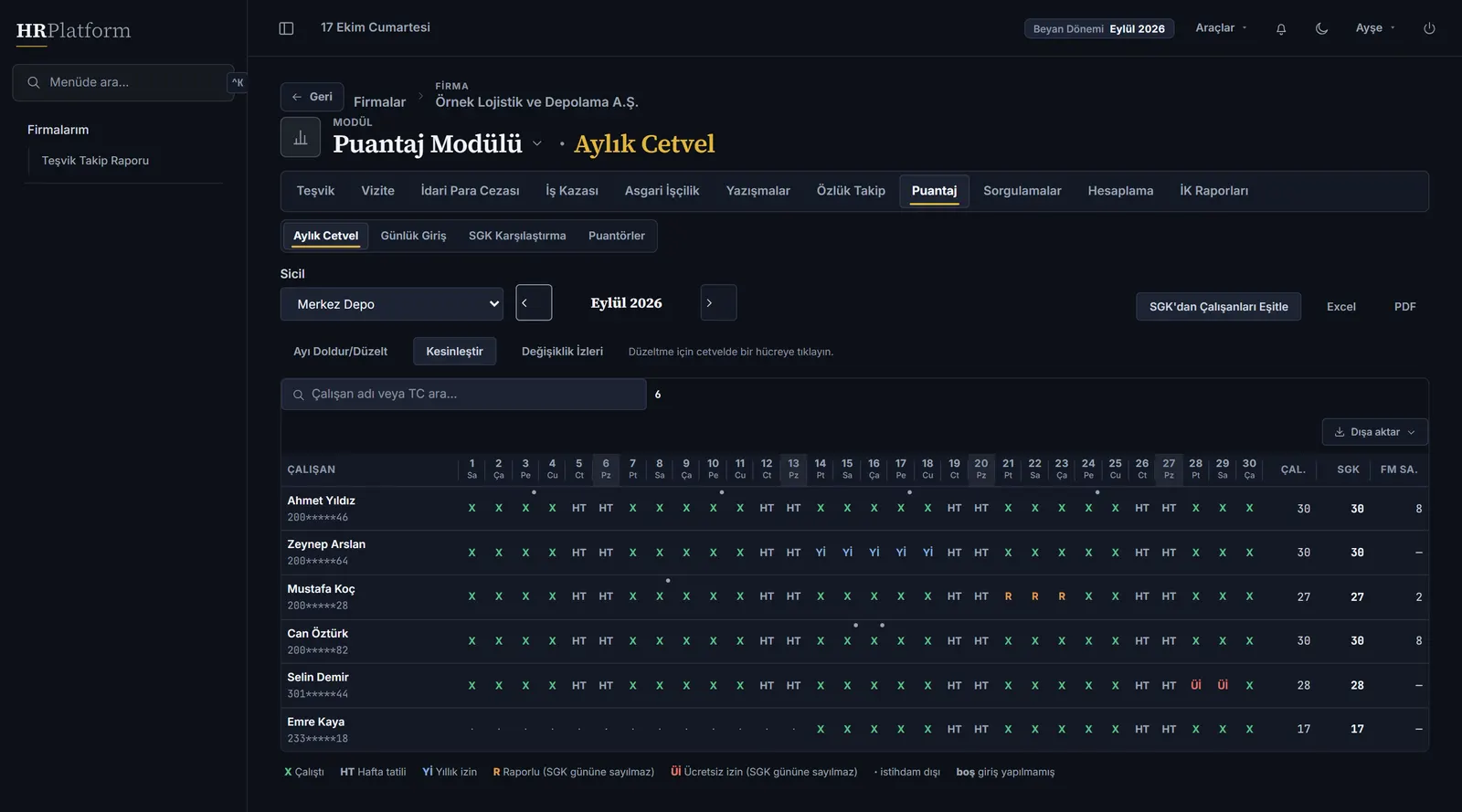Image resolution: width=1462 pixels, height=812 pixels.
Task: Open the Araçlar dropdown
Action: coord(1221,28)
